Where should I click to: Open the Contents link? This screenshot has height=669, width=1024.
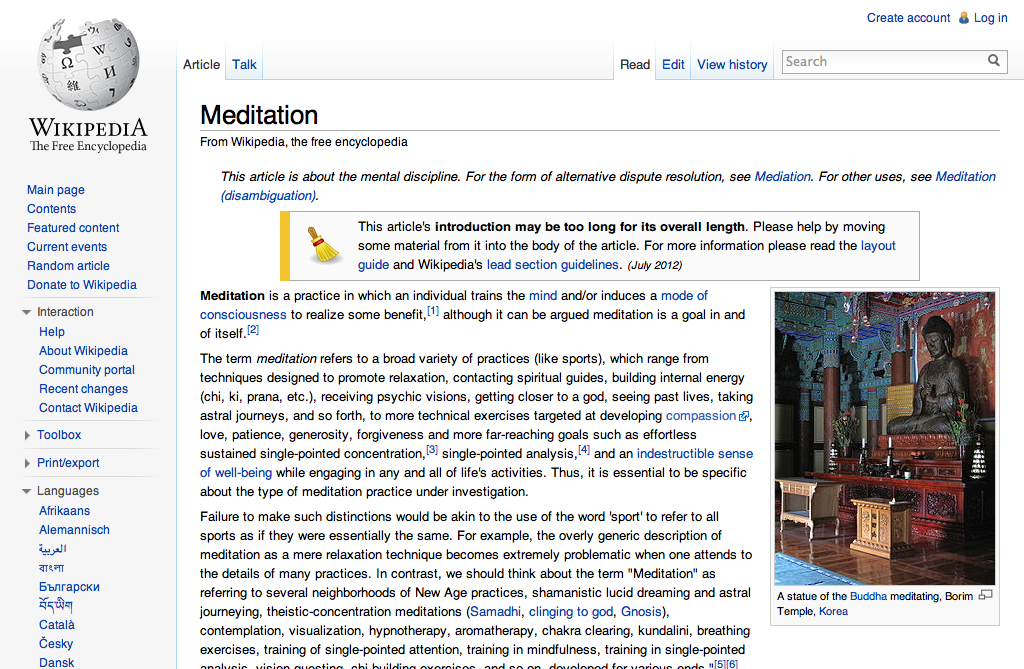coord(52,209)
